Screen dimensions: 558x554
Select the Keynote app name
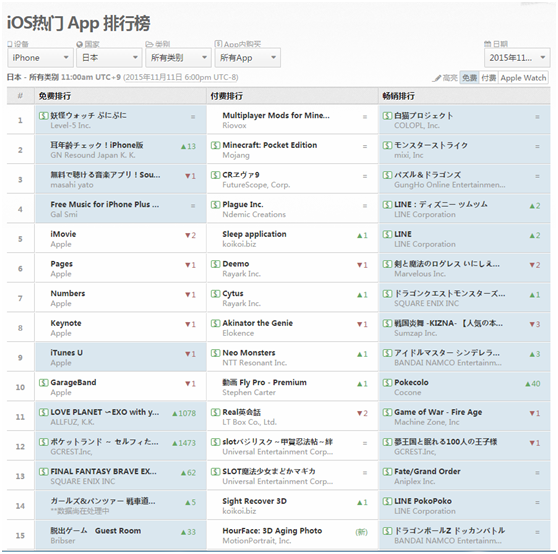coord(66,323)
